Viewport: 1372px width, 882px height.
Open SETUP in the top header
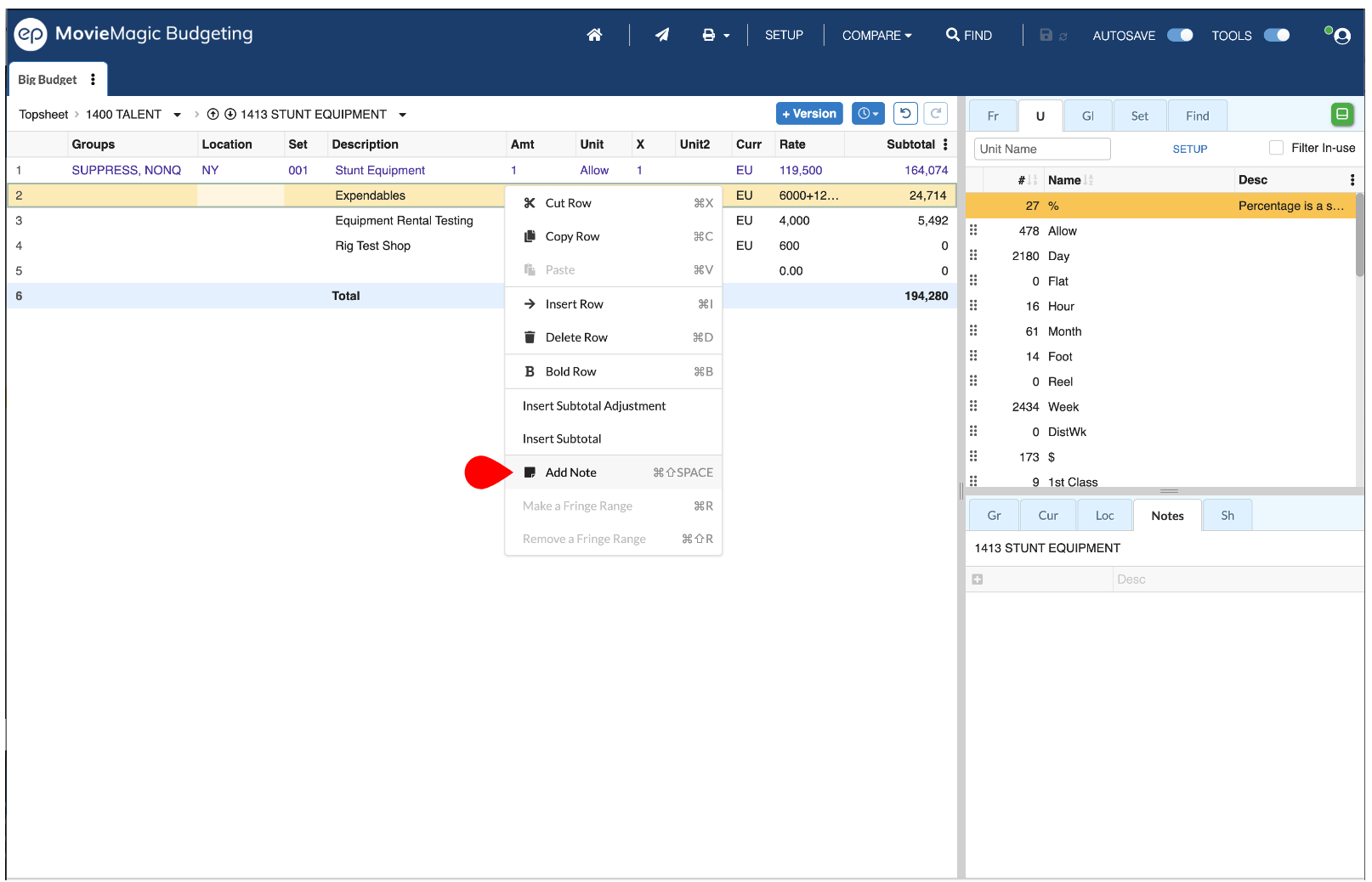coord(784,35)
